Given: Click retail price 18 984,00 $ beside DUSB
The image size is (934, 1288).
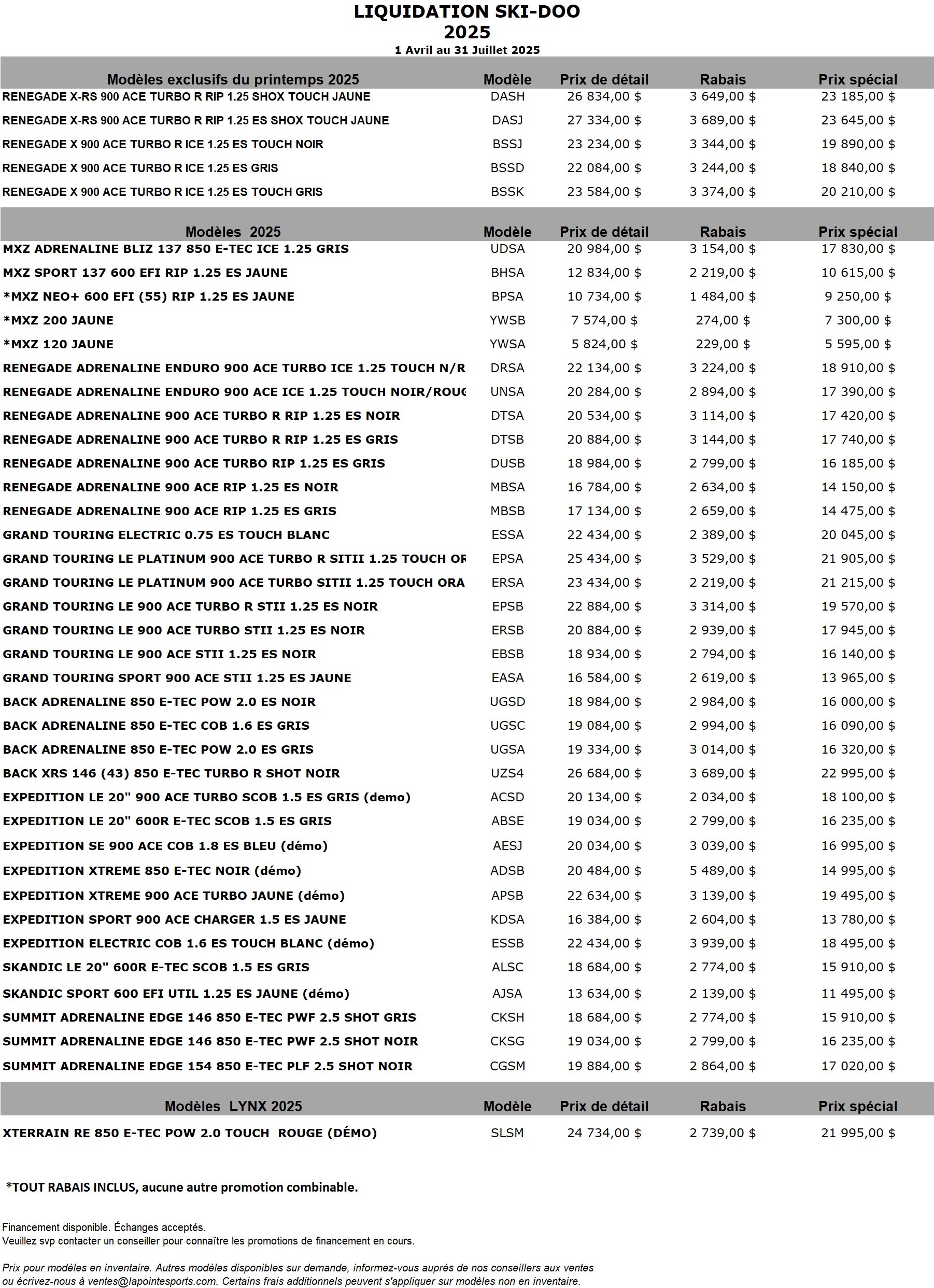Looking at the screenshot, I should point(603,463).
